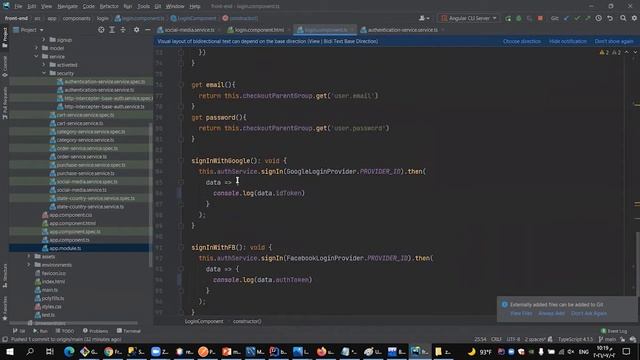Click the Locate/Select Opened File icon in Project panel
The width and height of the screenshot is (640, 360).
(x=101, y=30)
